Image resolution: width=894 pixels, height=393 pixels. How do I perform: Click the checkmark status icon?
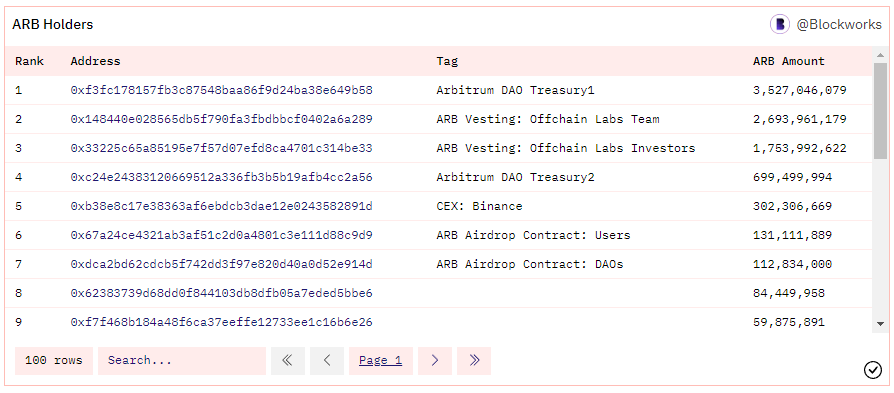pyautogui.click(x=872, y=370)
